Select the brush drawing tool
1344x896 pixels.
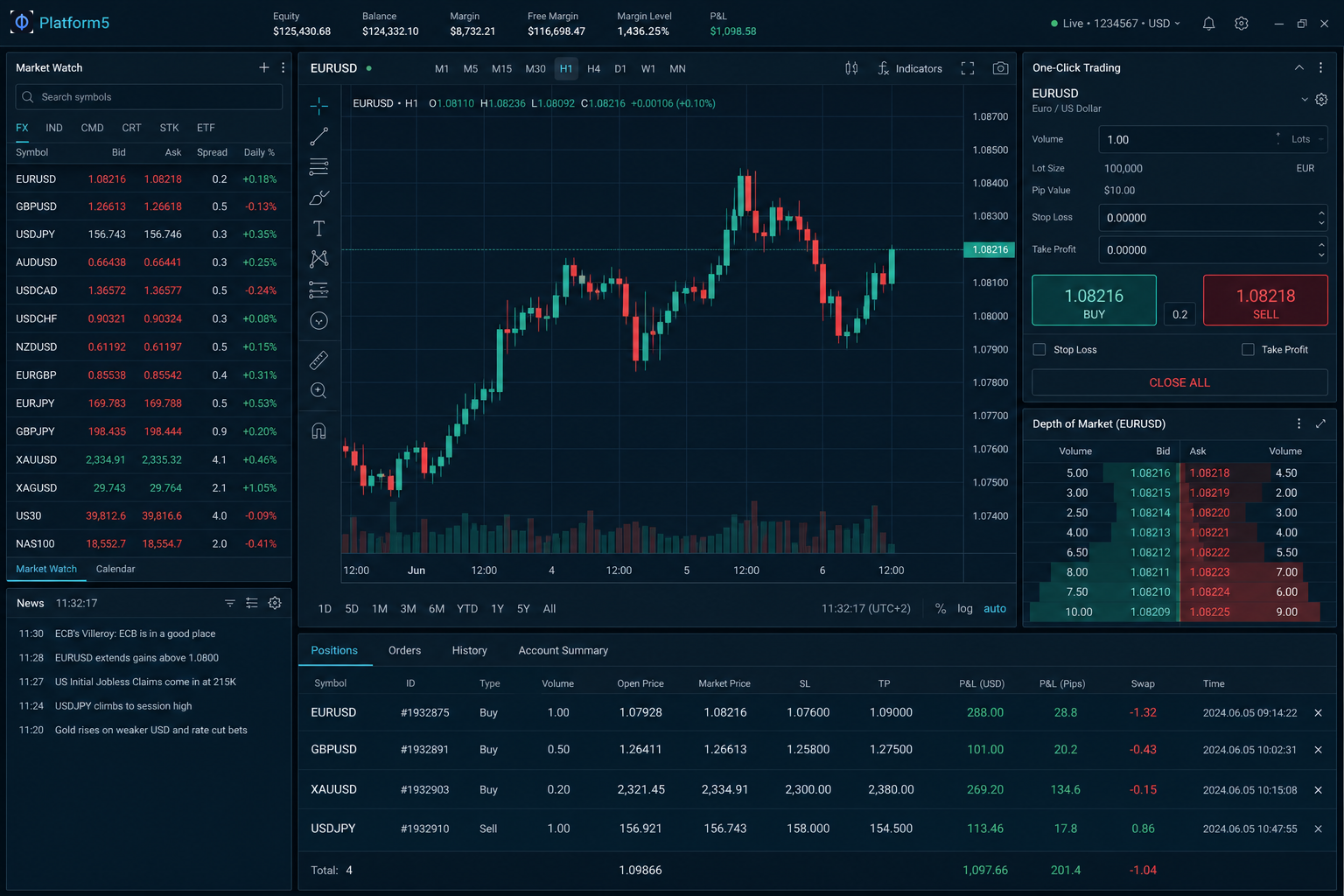tap(318, 198)
